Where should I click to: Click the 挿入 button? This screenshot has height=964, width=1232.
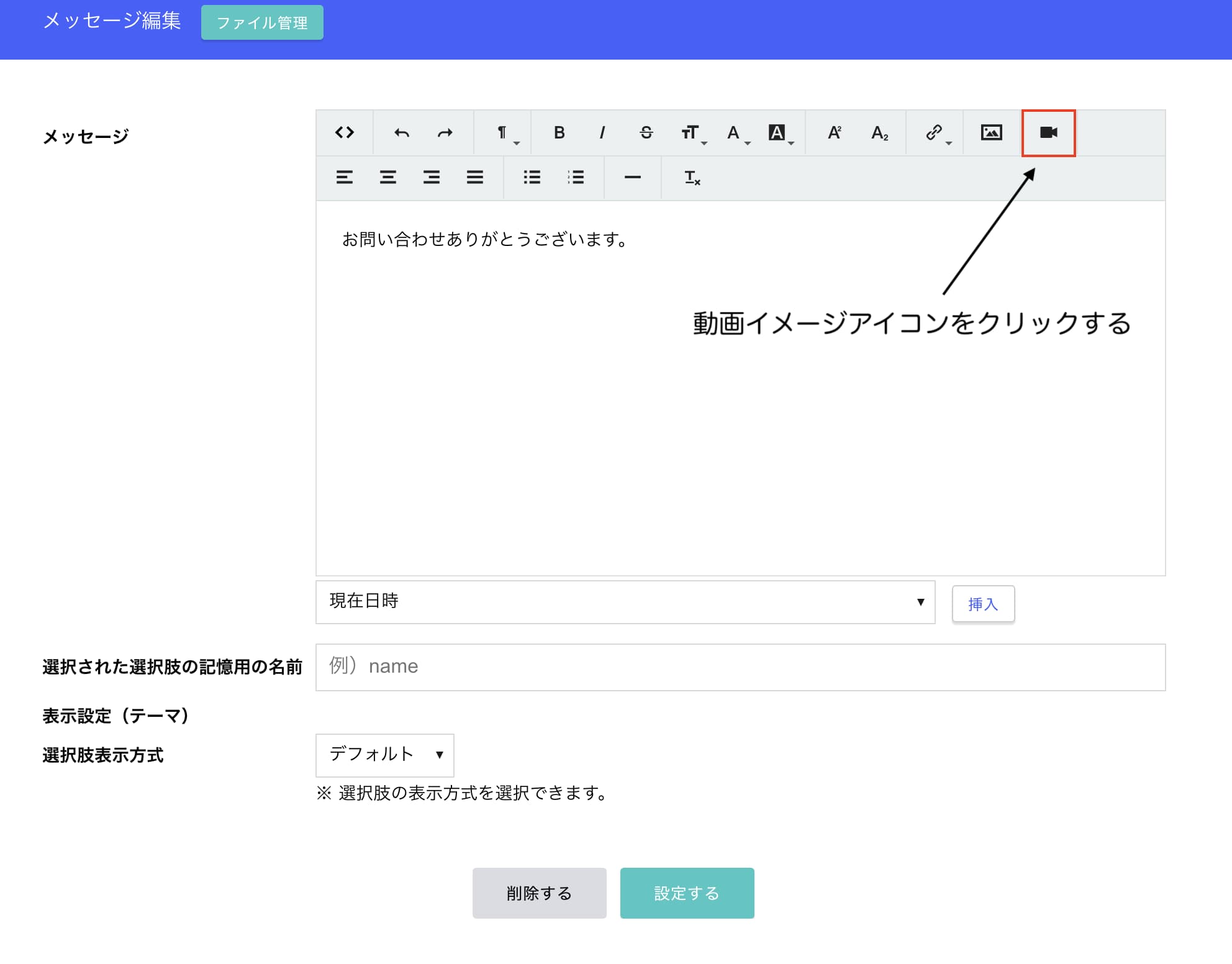983,604
